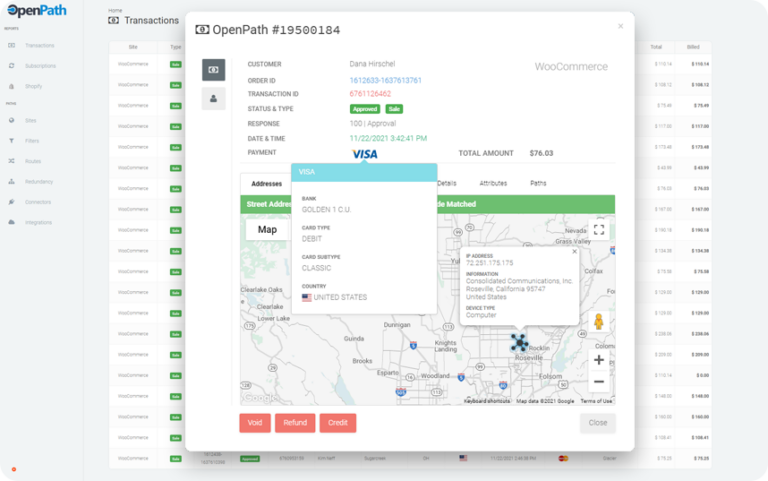Click the Void button
The height and width of the screenshot is (481, 768).
[255, 423]
